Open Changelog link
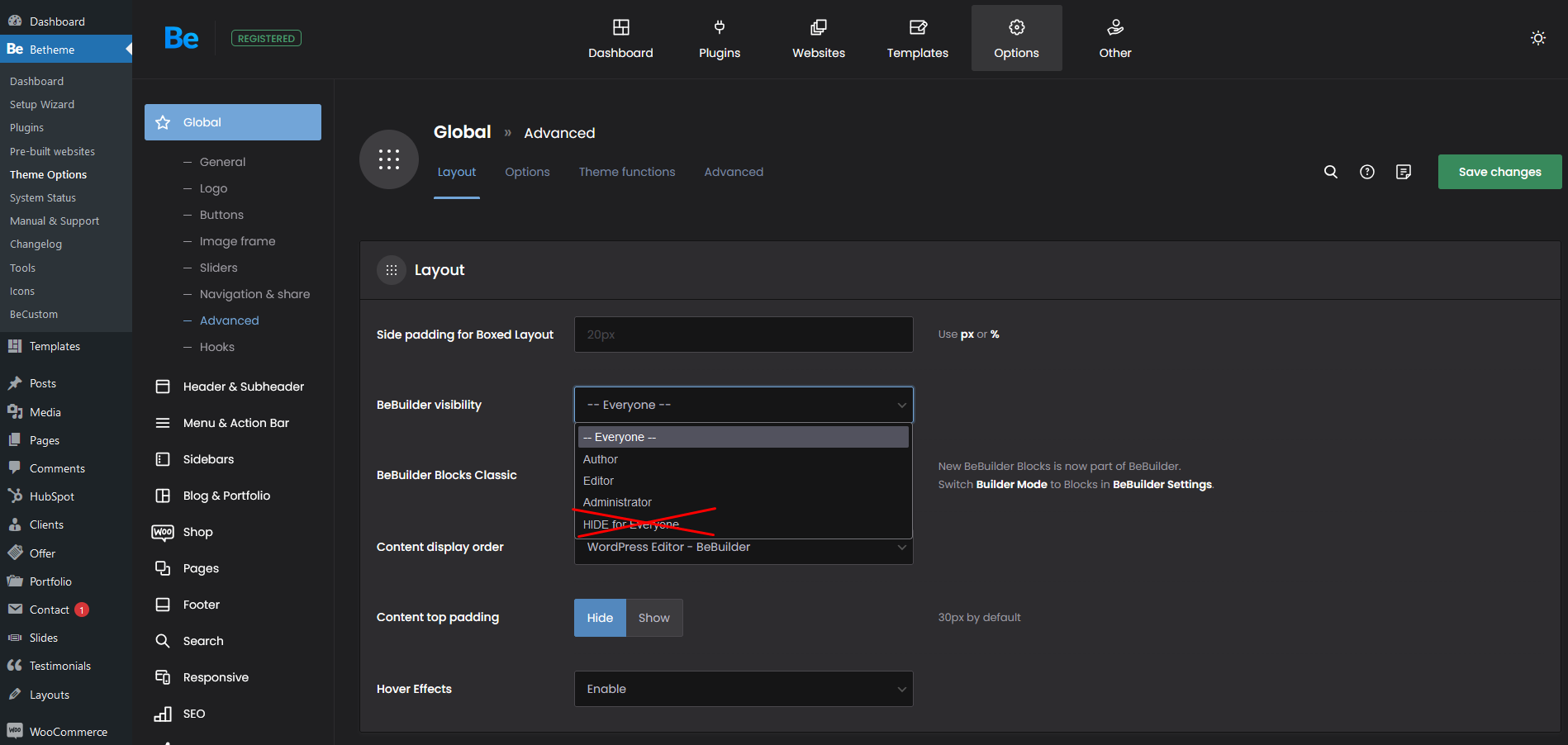Screen dimensions: 1568x745 point(36,244)
